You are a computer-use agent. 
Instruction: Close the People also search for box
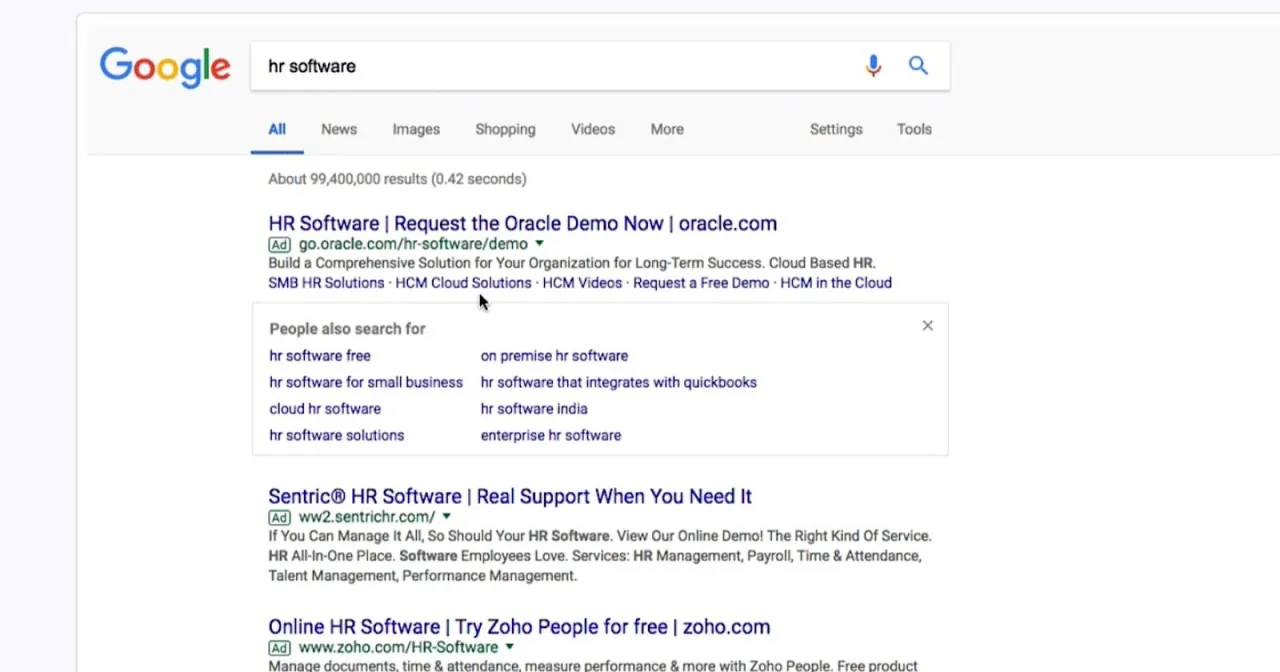(927, 325)
